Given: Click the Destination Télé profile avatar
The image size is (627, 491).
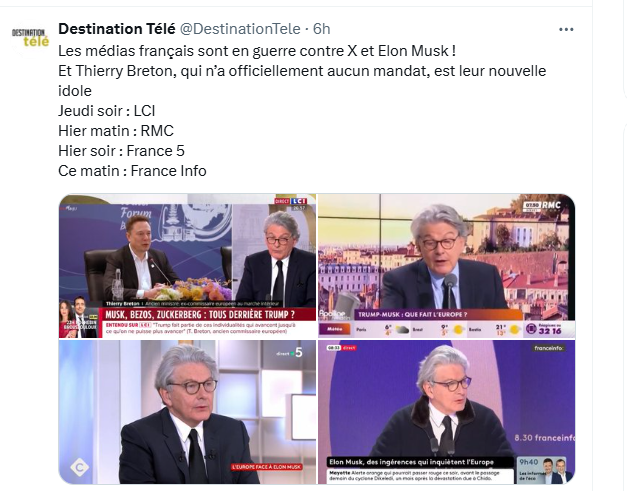Looking at the screenshot, I should (x=30, y=39).
